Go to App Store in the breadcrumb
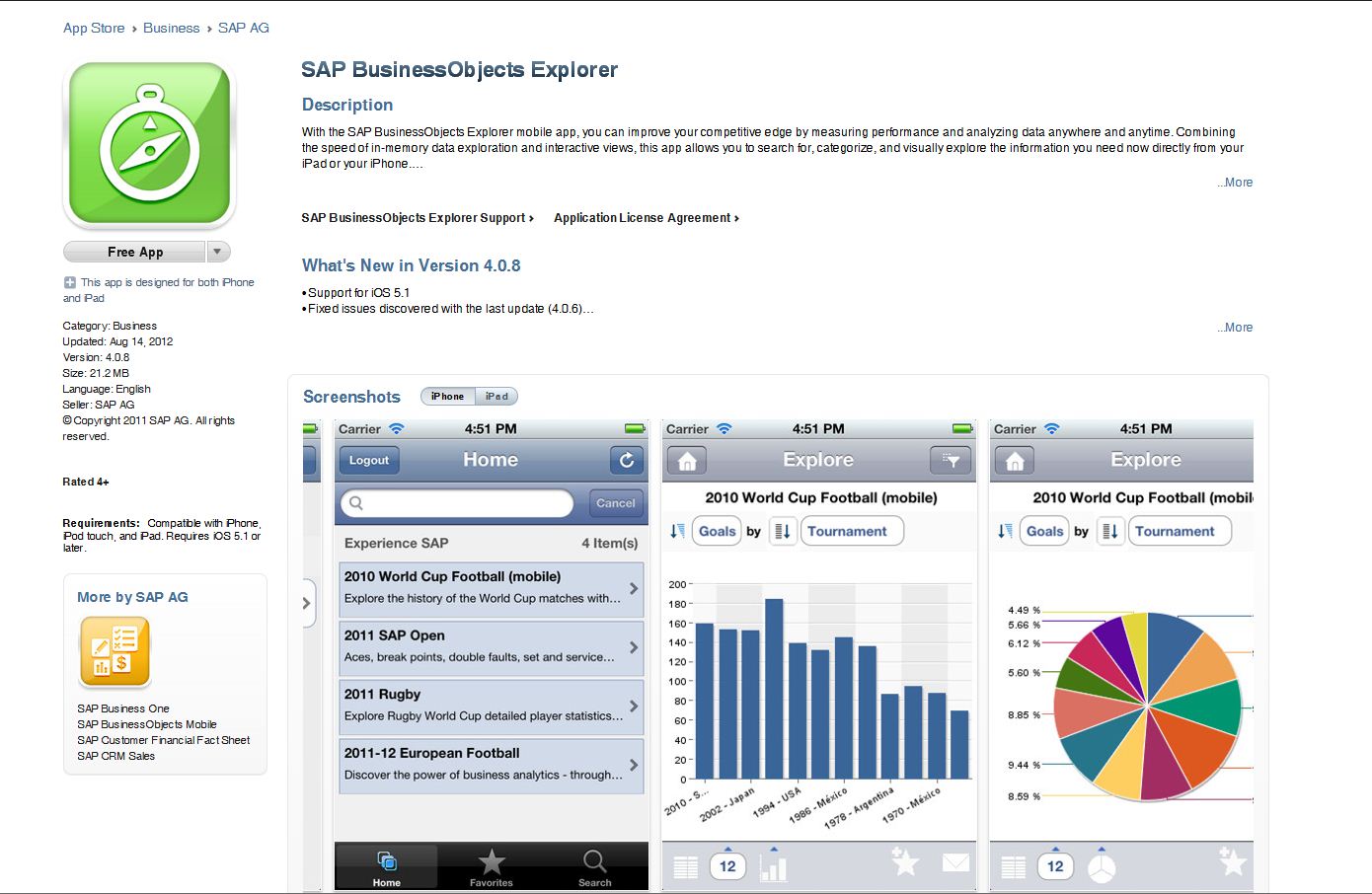Image resolution: width=1372 pixels, height=894 pixels. pos(94,28)
